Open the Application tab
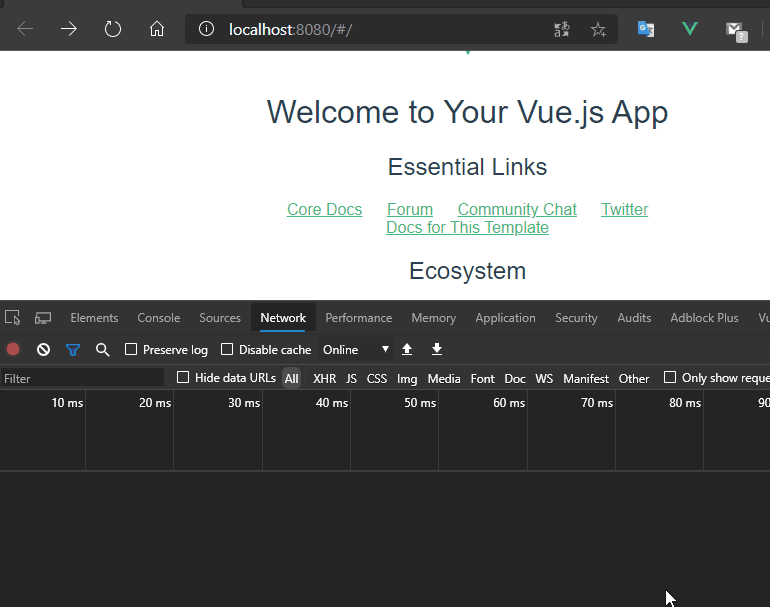 505,318
